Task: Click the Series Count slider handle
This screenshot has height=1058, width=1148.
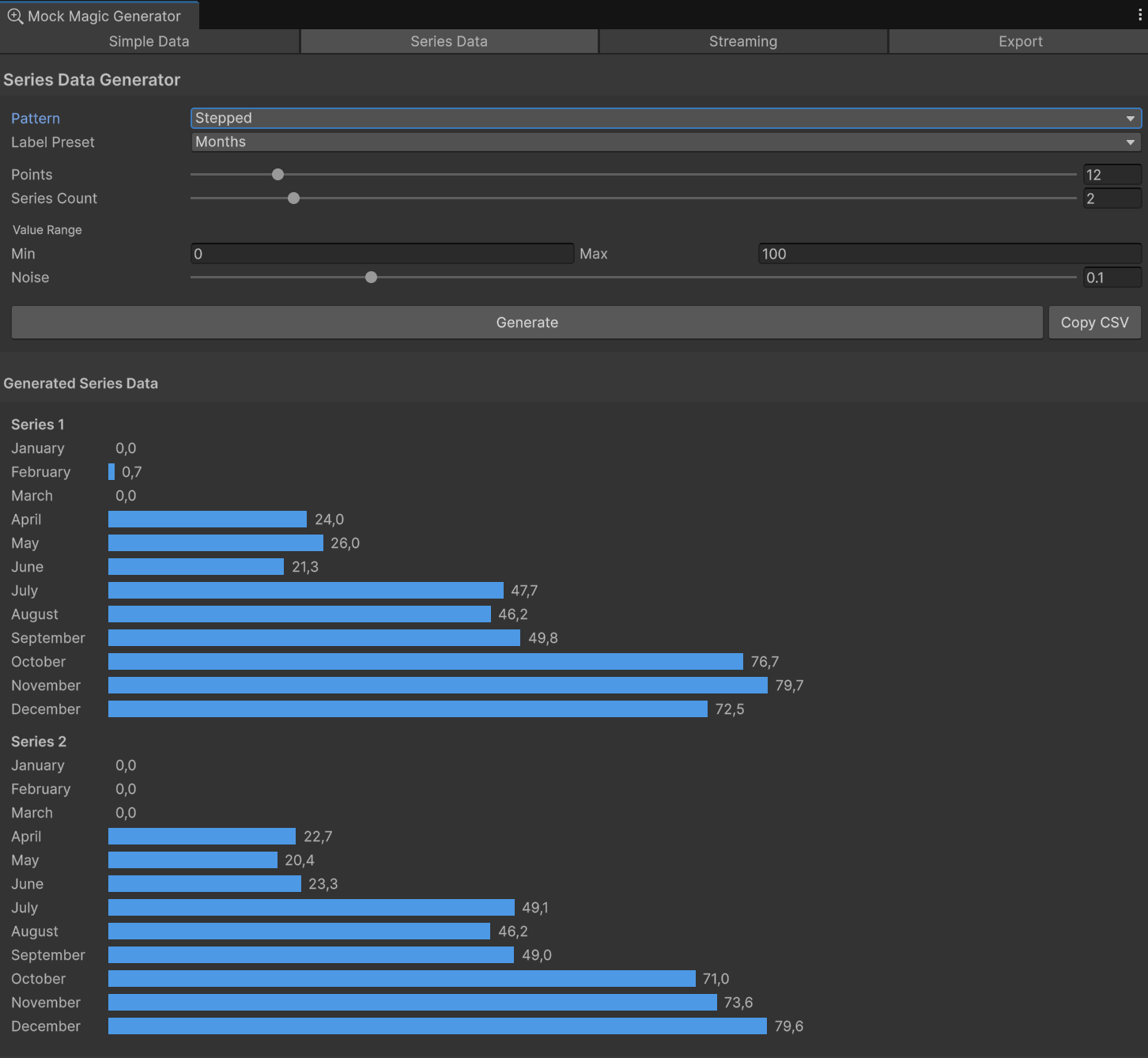Action: click(293, 198)
